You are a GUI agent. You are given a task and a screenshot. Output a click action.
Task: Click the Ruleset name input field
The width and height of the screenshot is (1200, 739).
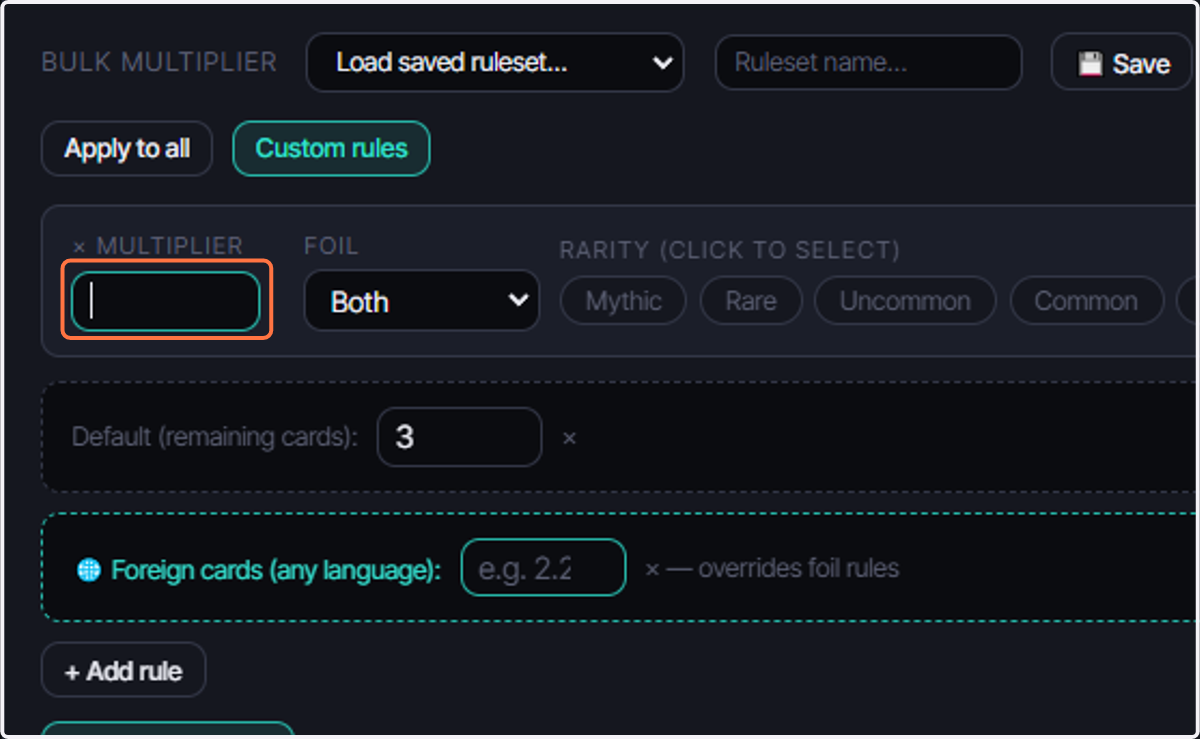[x=868, y=63]
